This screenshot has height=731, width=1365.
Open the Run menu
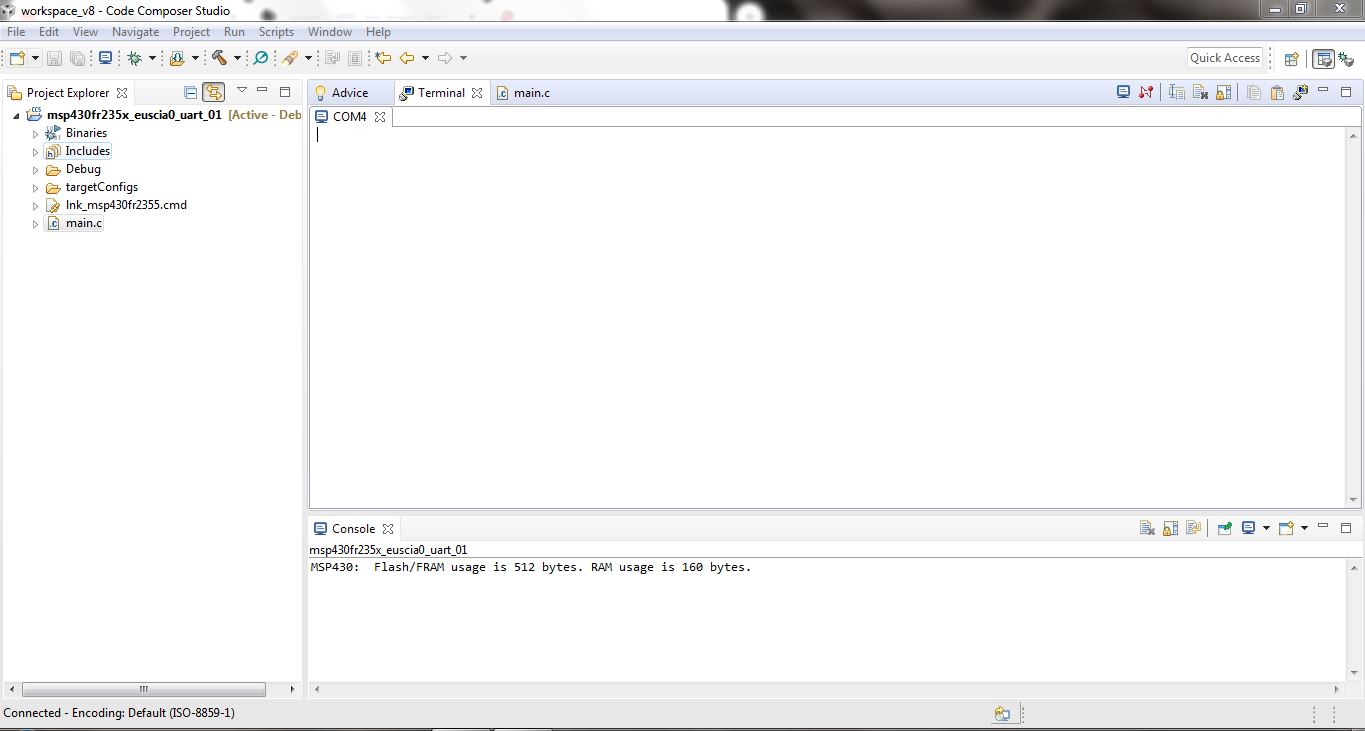coord(234,32)
